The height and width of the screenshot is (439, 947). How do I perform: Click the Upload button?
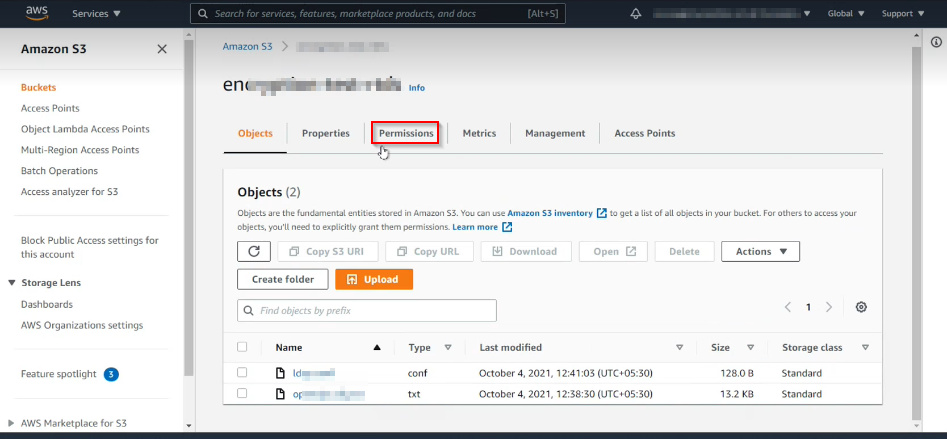[374, 280]
